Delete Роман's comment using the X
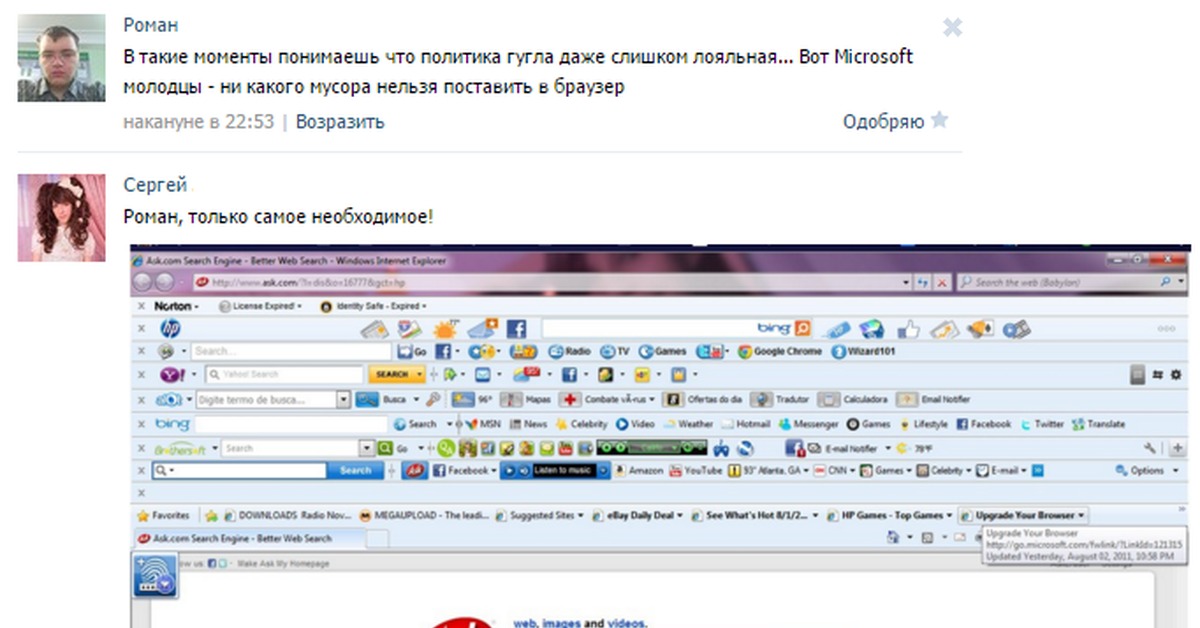This screenshot has width=1200, height=628. [x=952, y=27]
